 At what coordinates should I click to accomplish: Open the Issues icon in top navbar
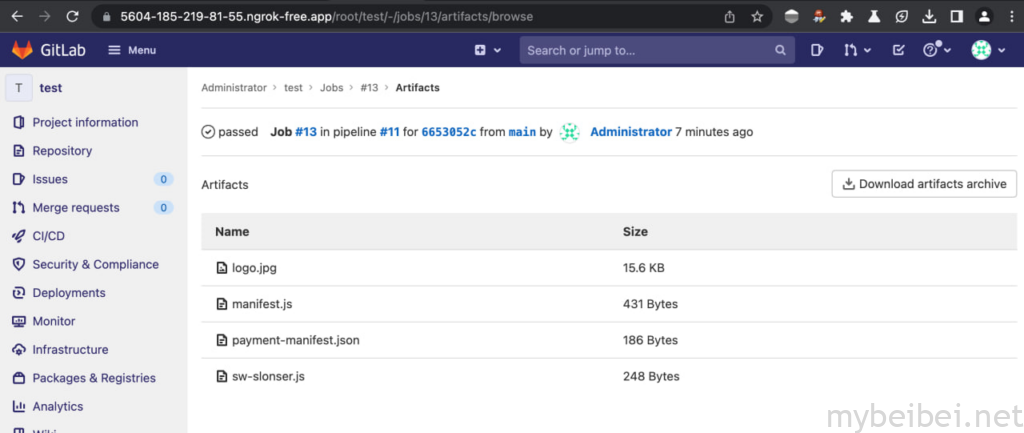coord(817,50)
